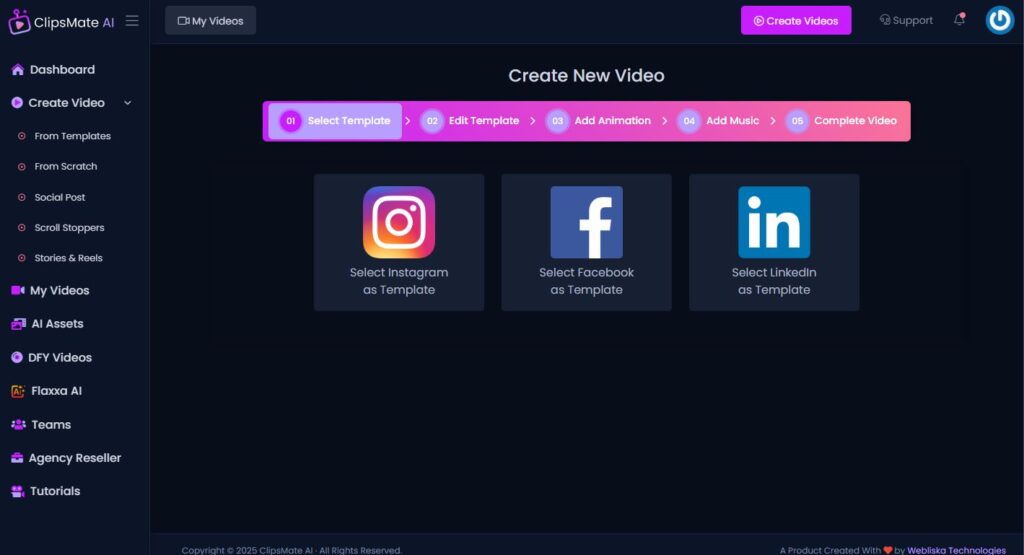Open Webliska Technologies footer link
Viewport: 1024px width, 555px height.
pos(956,550)
